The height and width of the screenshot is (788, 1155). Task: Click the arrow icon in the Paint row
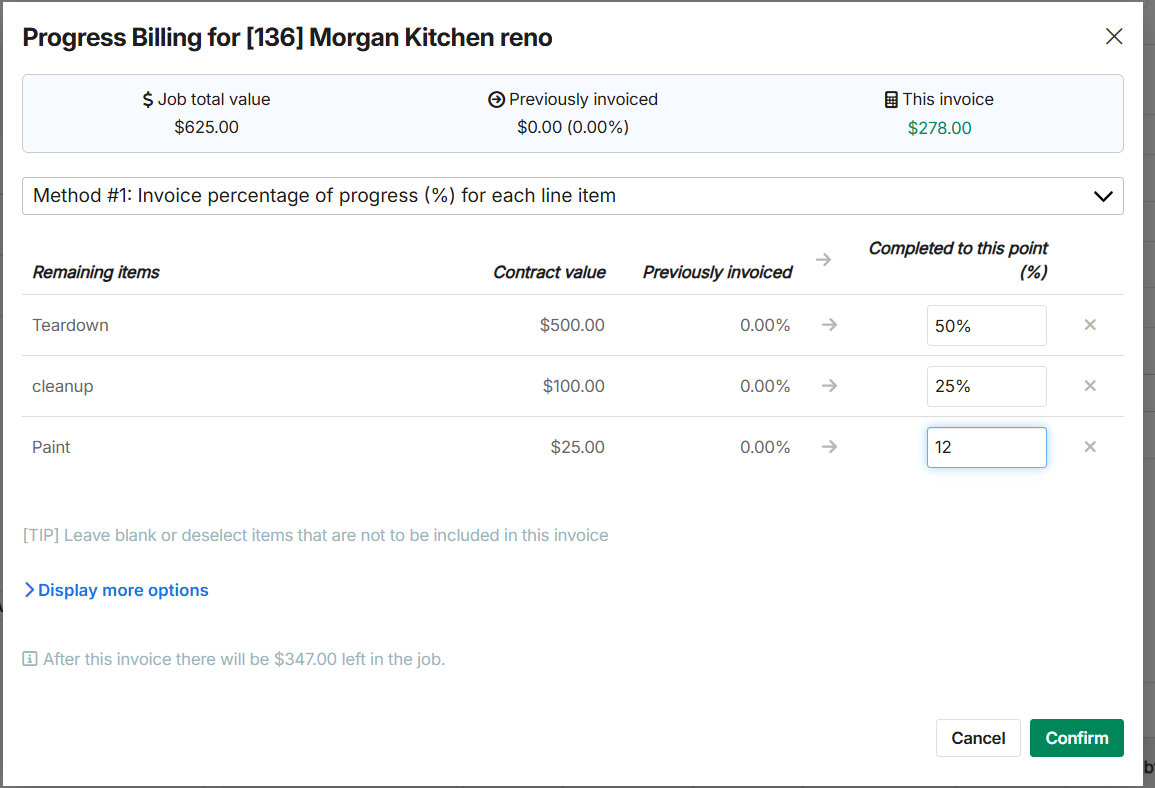[x=829, y=447]
